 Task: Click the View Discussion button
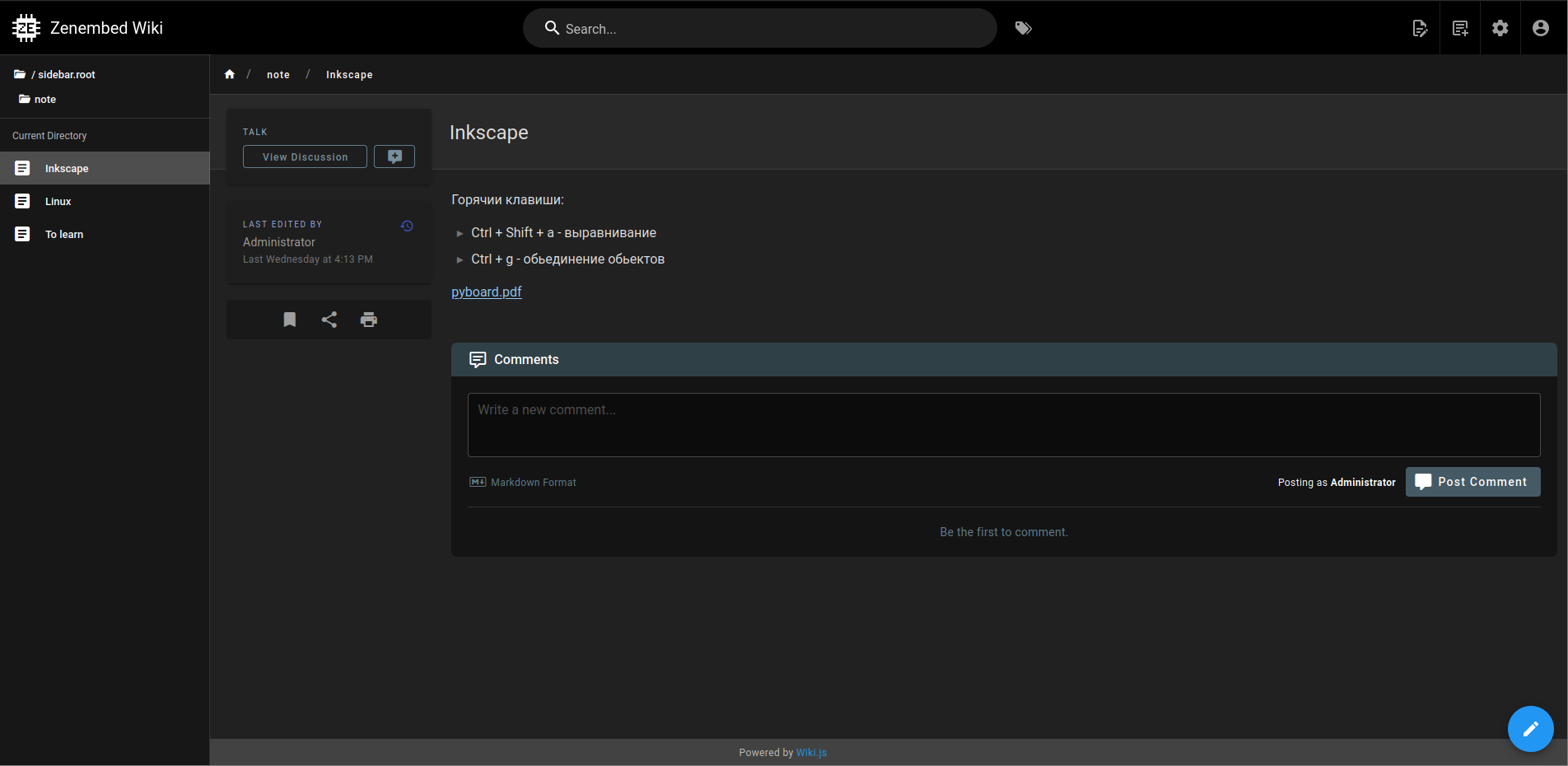(x=305, y=156)
